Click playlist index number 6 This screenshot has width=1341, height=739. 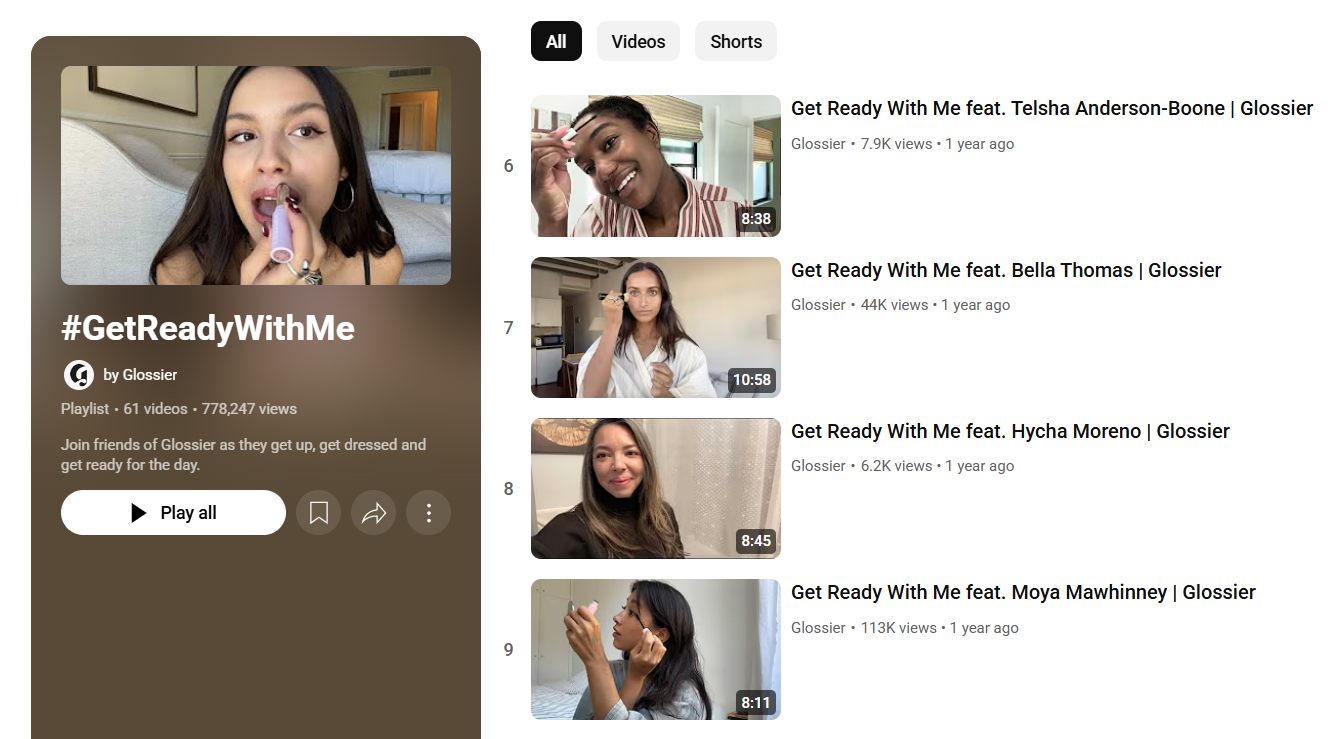(x=508, y=166)
